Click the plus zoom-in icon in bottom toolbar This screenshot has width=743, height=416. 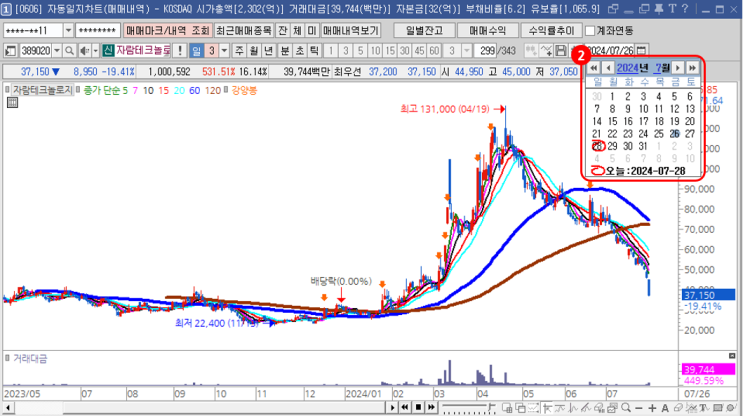pos(652,408)
